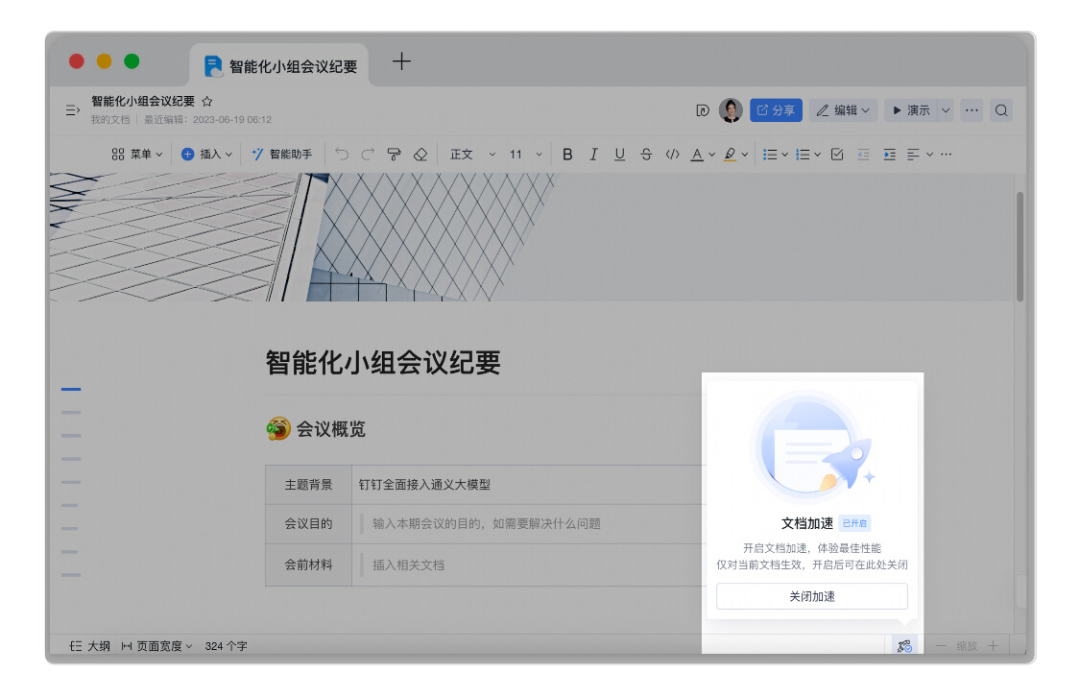Viewport: 1080px width, 697px height.
Task: Click the format painter icon
Action: pyautogui.click(x=394, y=154)
